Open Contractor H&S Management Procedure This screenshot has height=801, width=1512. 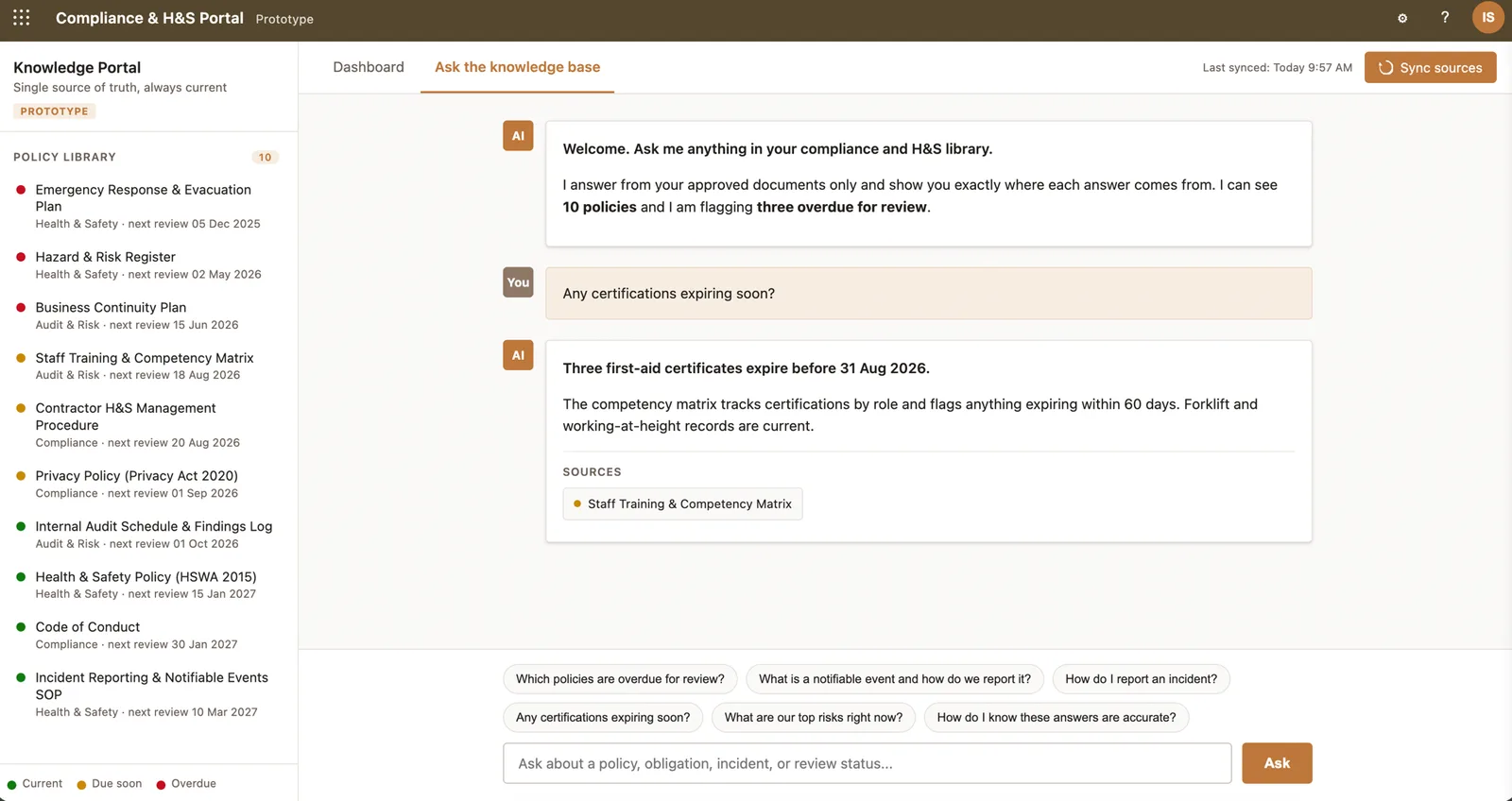coord(148,425)
